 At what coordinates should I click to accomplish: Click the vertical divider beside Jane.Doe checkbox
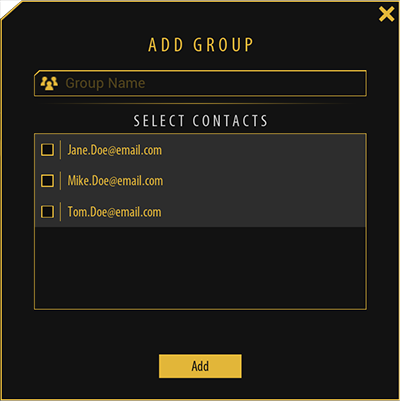60,150
